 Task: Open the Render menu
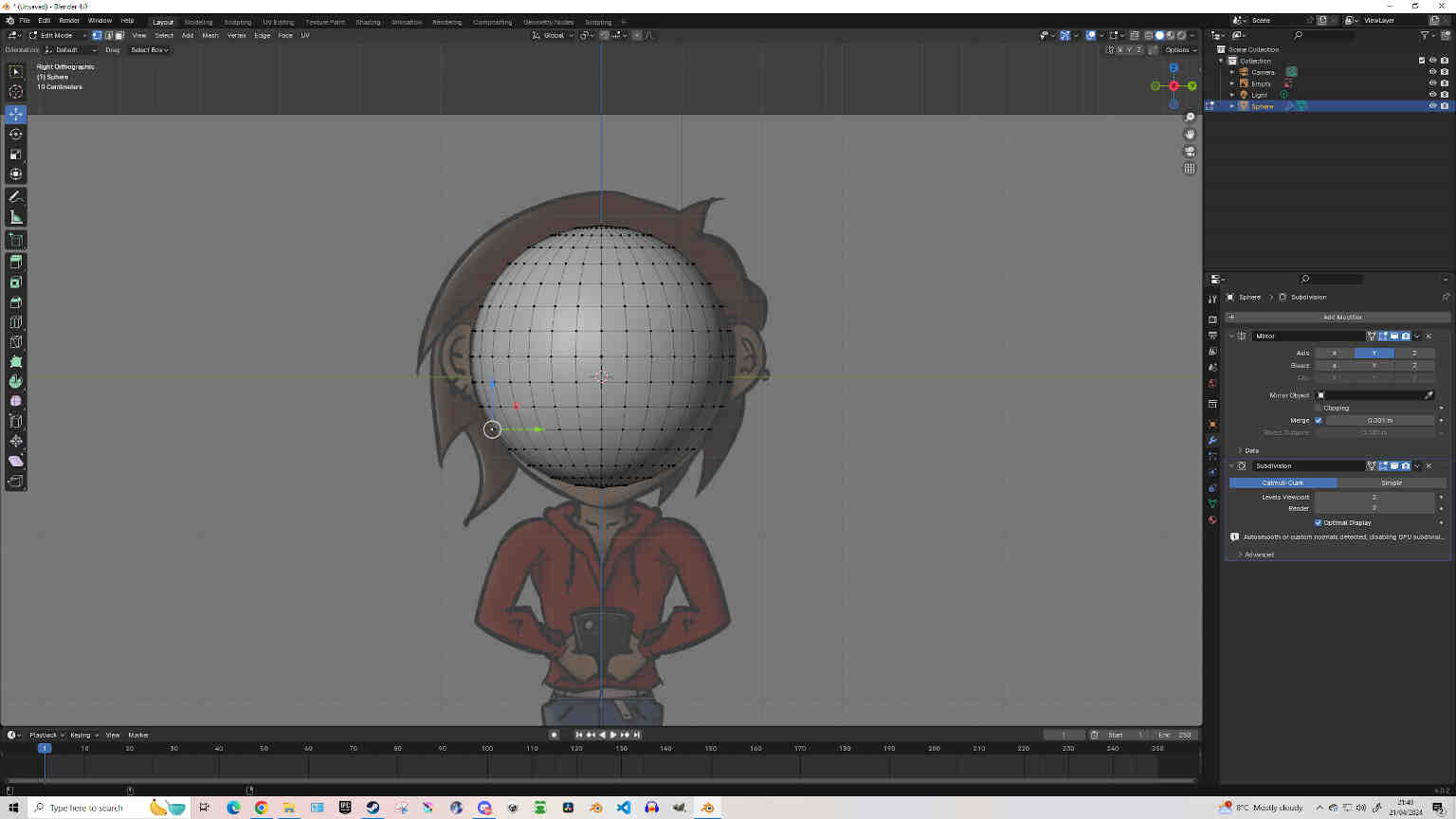click(69, 20)
